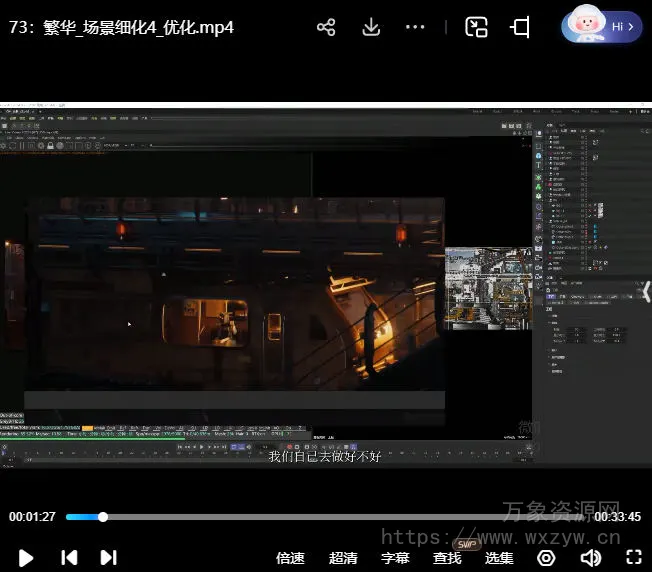This screenshot has width=652, height=572.
Task: Enable picture-in-picture mini window mode
Action: 476,28
